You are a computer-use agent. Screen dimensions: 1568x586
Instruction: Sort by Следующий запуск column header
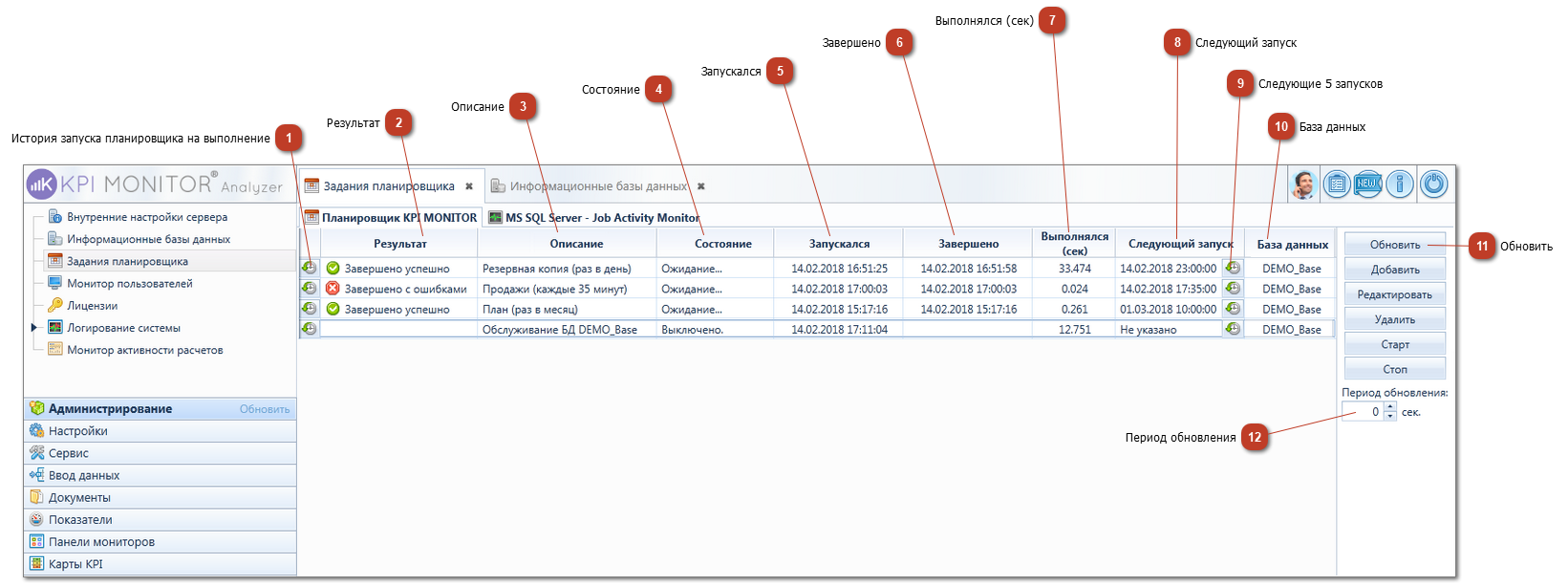[x=1180, y=244]
